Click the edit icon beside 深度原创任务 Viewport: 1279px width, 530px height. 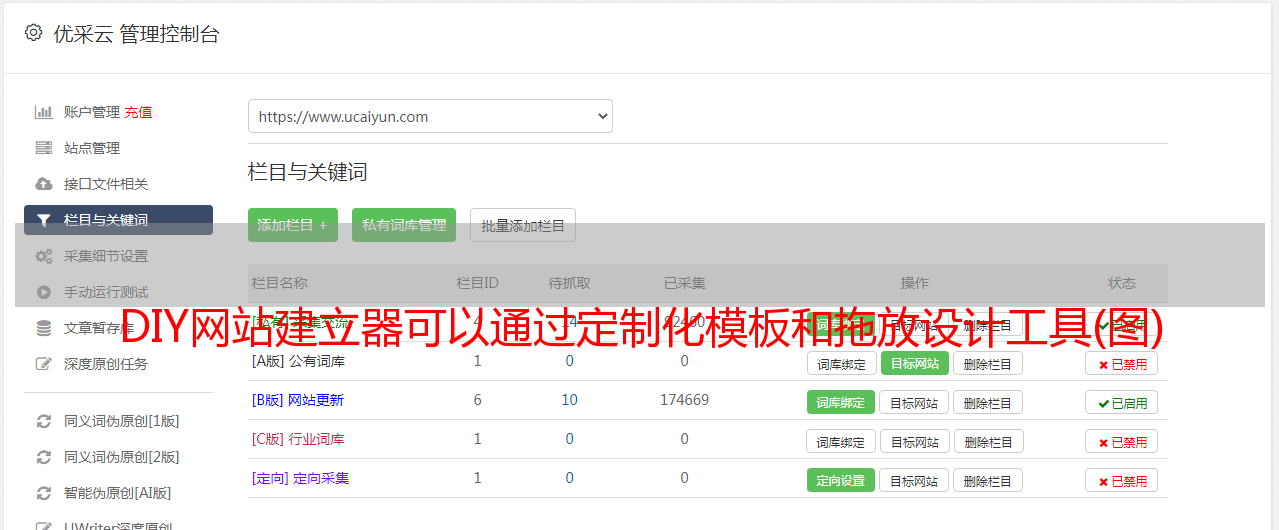pyautogui.click(x=43, y=364)
